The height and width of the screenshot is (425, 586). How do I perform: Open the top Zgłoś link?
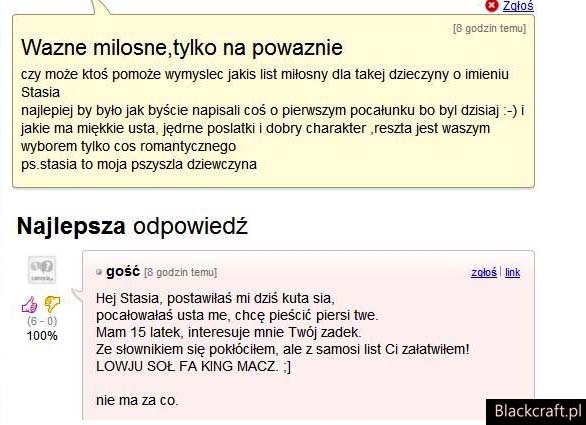[x=518, y=6]
